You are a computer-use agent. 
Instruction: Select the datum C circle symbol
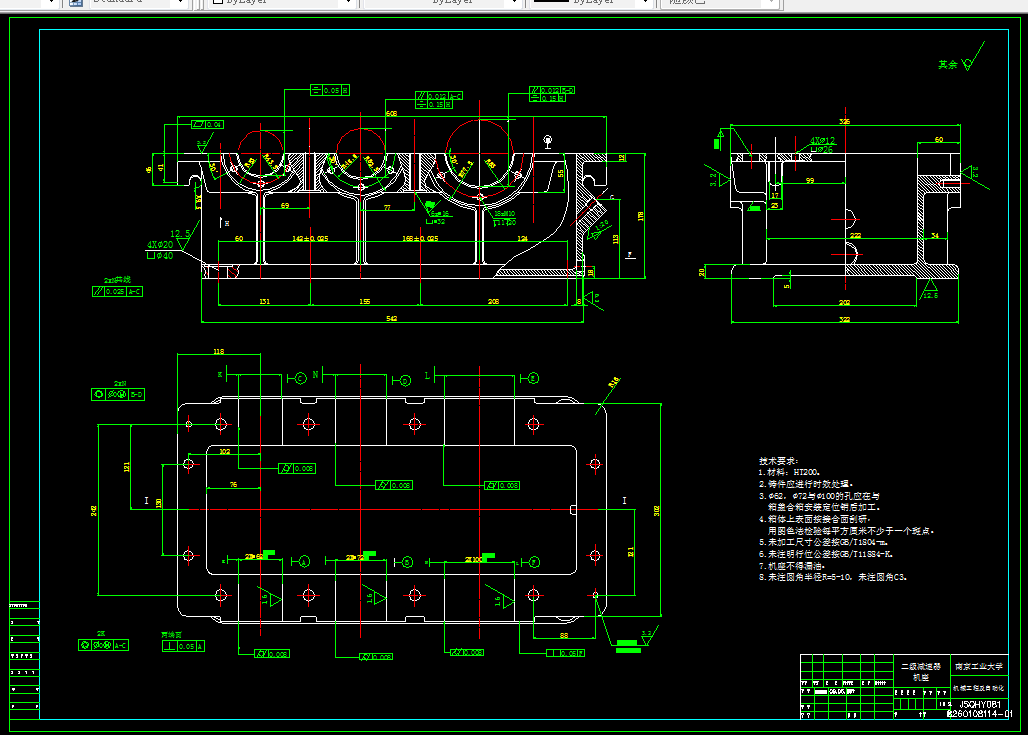click(x=300, y=378)
